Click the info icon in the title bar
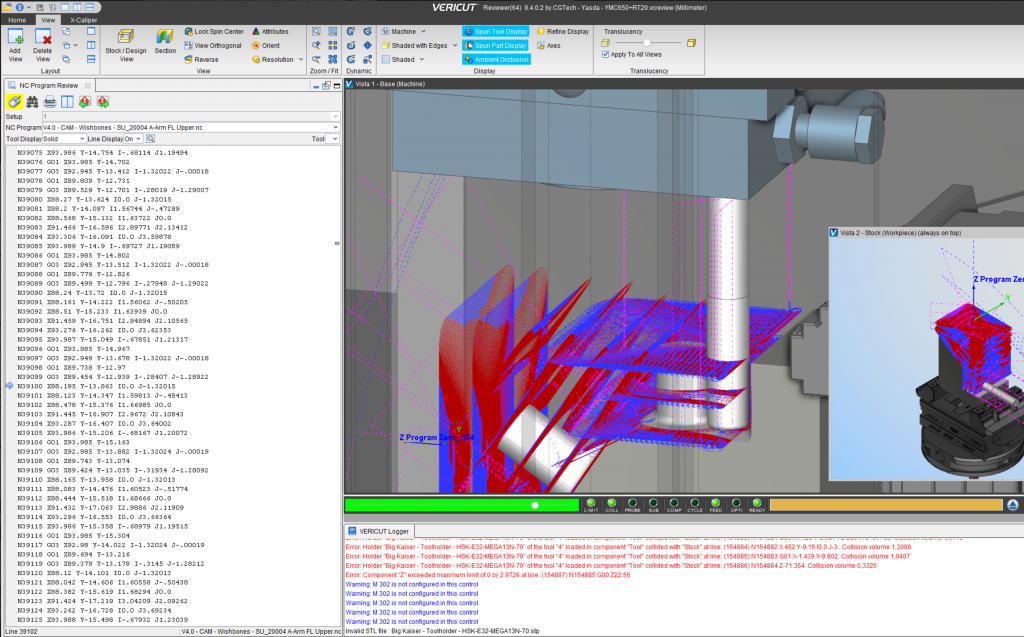 coord(20,7)
